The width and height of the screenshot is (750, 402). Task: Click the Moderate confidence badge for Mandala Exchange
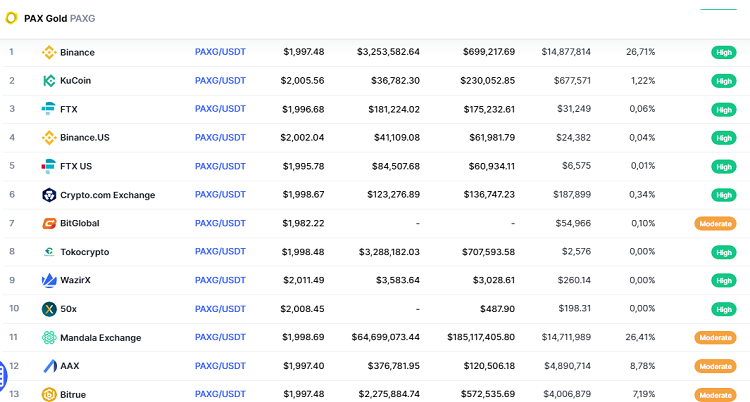pos(715,337)
